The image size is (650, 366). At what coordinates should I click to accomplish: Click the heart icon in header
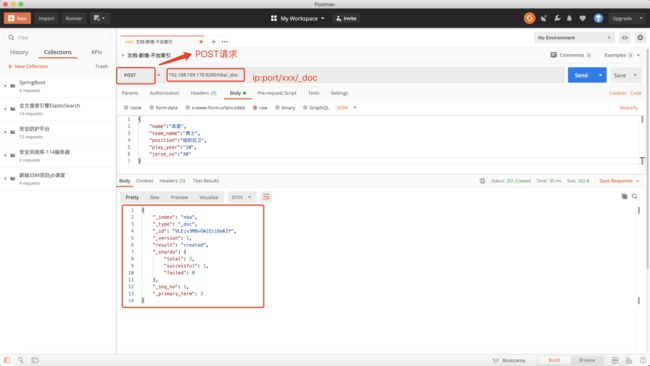582,18
